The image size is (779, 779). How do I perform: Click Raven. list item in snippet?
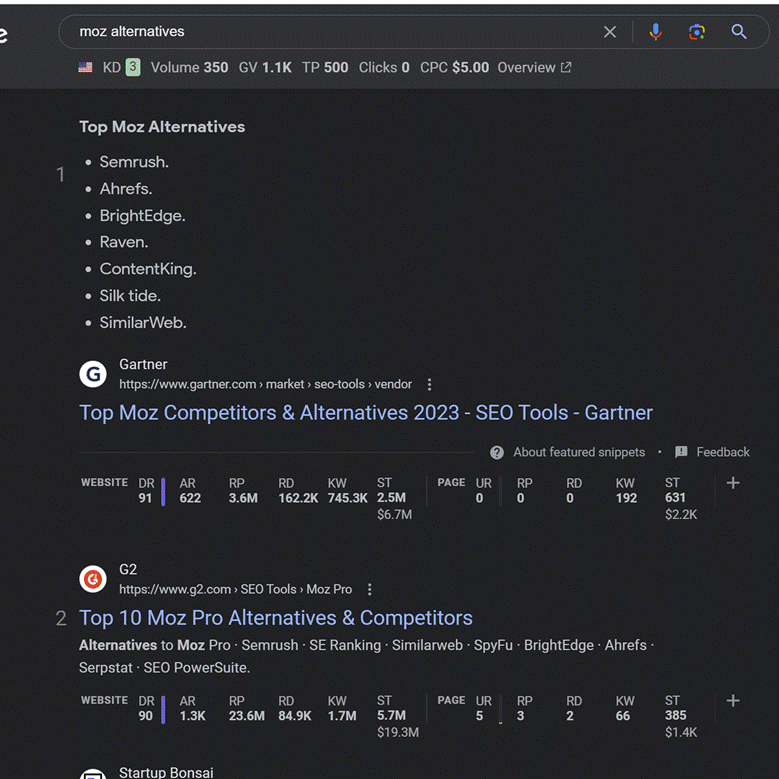(124, 242)
